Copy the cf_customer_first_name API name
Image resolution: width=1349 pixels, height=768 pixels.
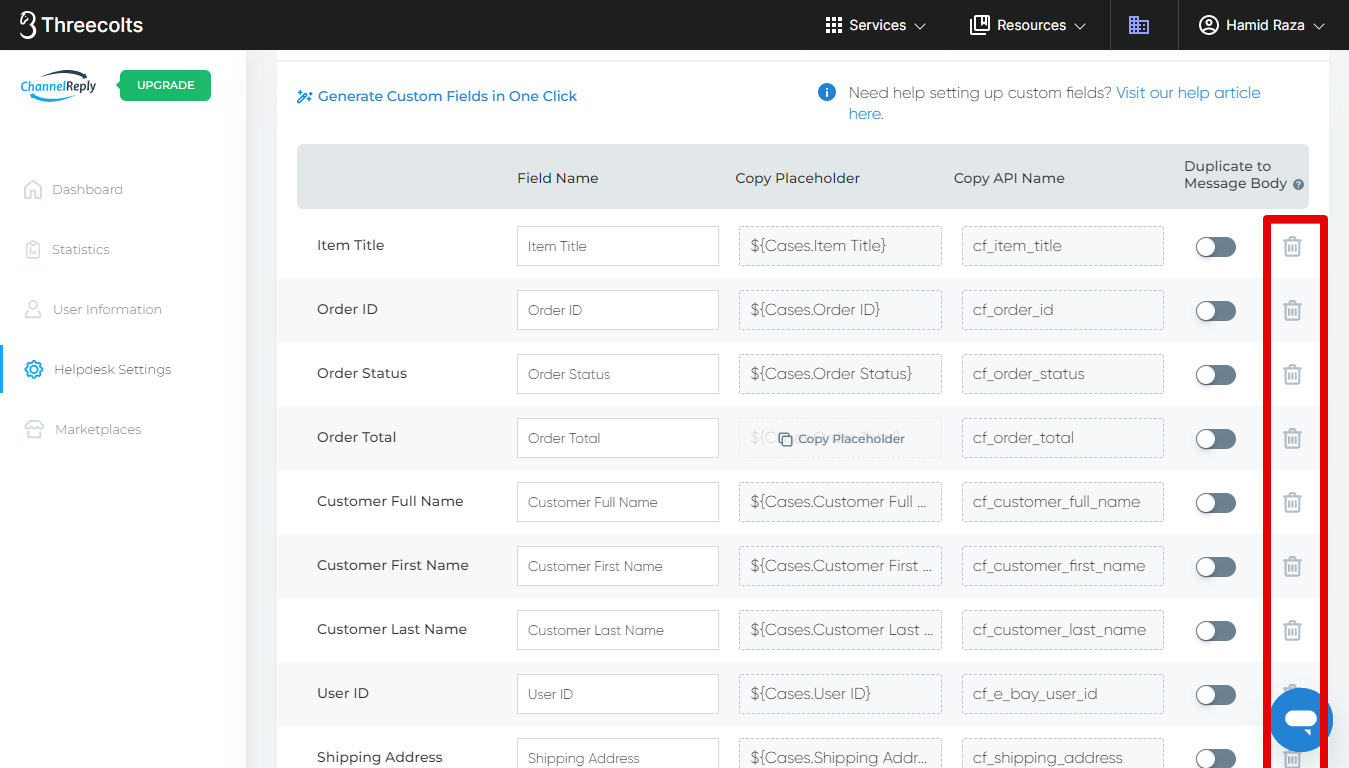(1062, 566)
